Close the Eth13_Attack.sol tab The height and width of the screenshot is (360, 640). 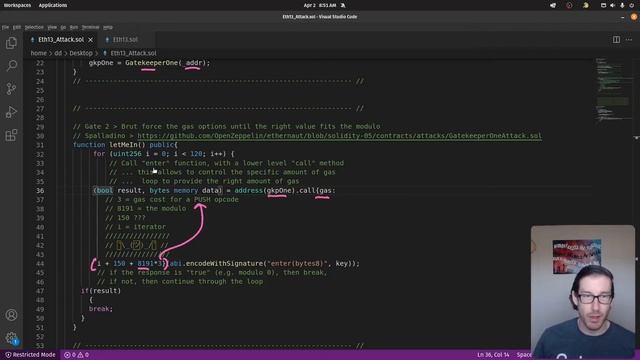(x=91, y=40)
